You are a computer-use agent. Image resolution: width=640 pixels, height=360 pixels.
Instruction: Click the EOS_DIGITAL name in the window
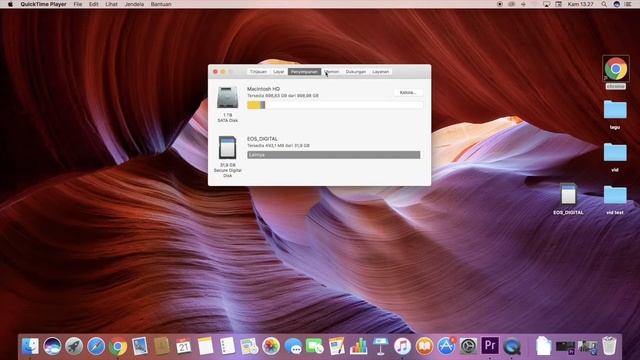coord(262,139)
